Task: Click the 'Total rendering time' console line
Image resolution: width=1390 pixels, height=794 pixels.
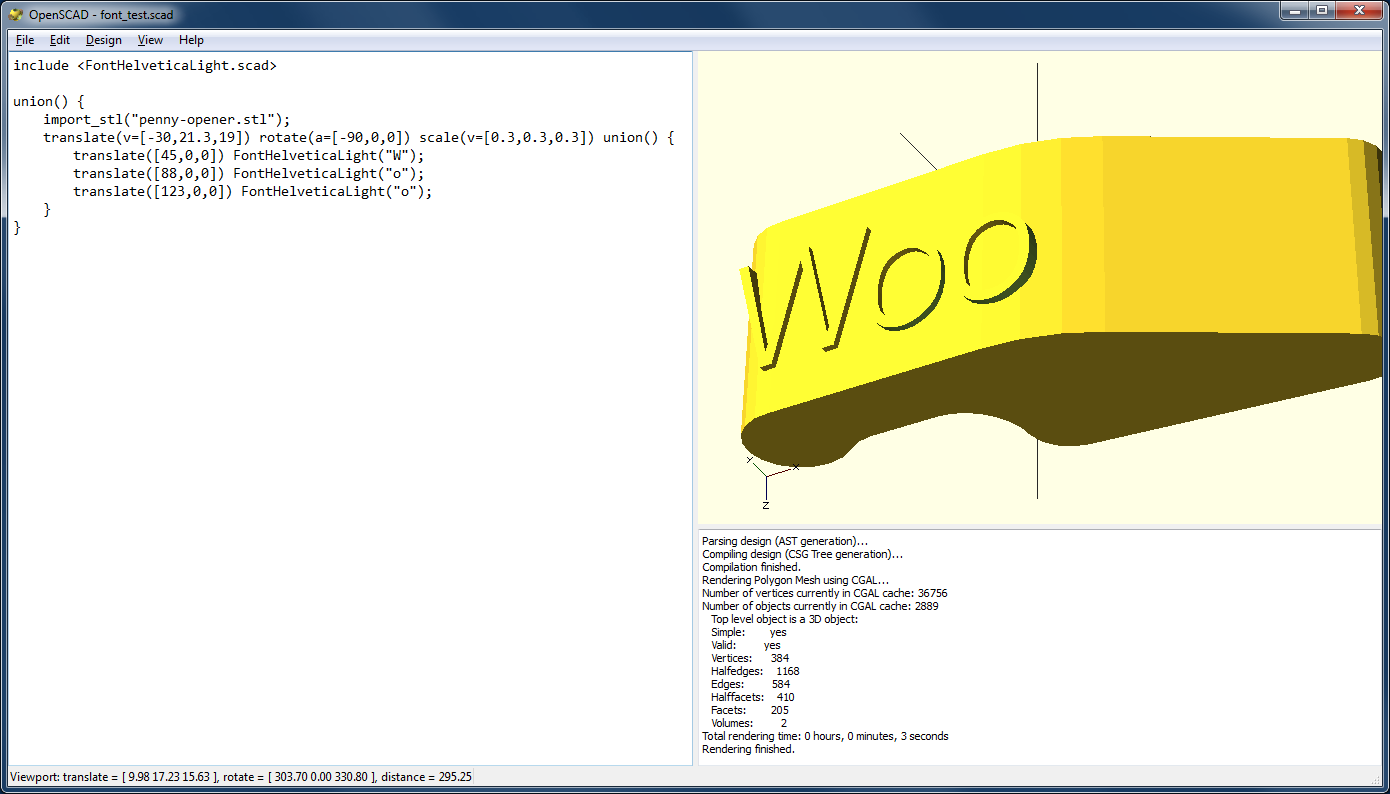Action: [825, 736]
